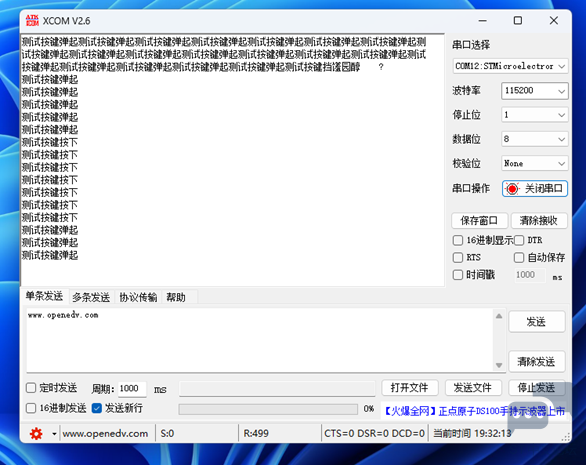Click the 发送 send button
586x465 pixels.
[537, 322]
